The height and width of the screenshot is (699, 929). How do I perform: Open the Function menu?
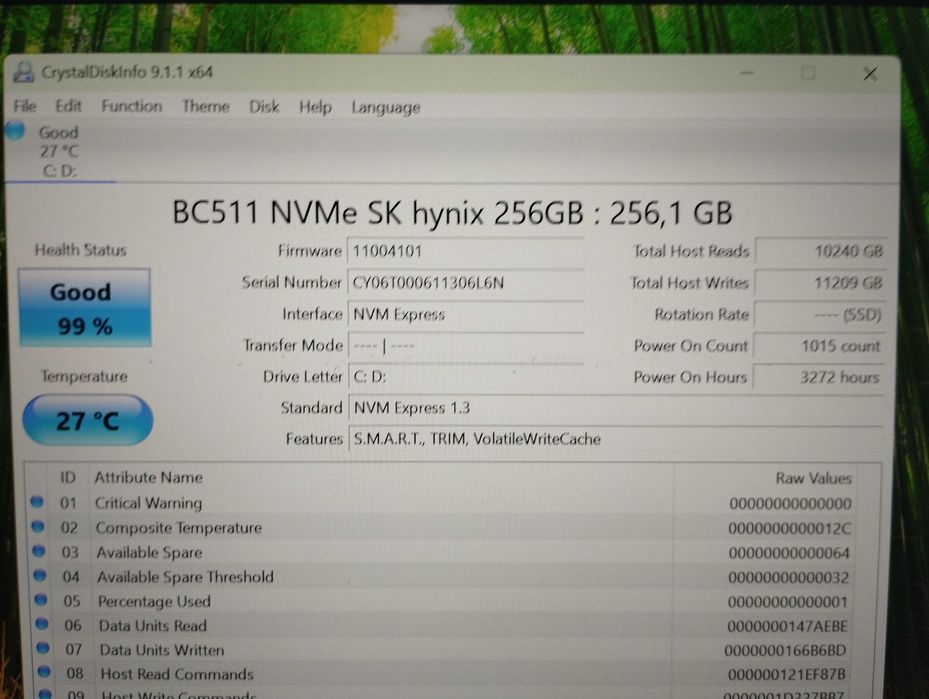click(x=132, y=106)
